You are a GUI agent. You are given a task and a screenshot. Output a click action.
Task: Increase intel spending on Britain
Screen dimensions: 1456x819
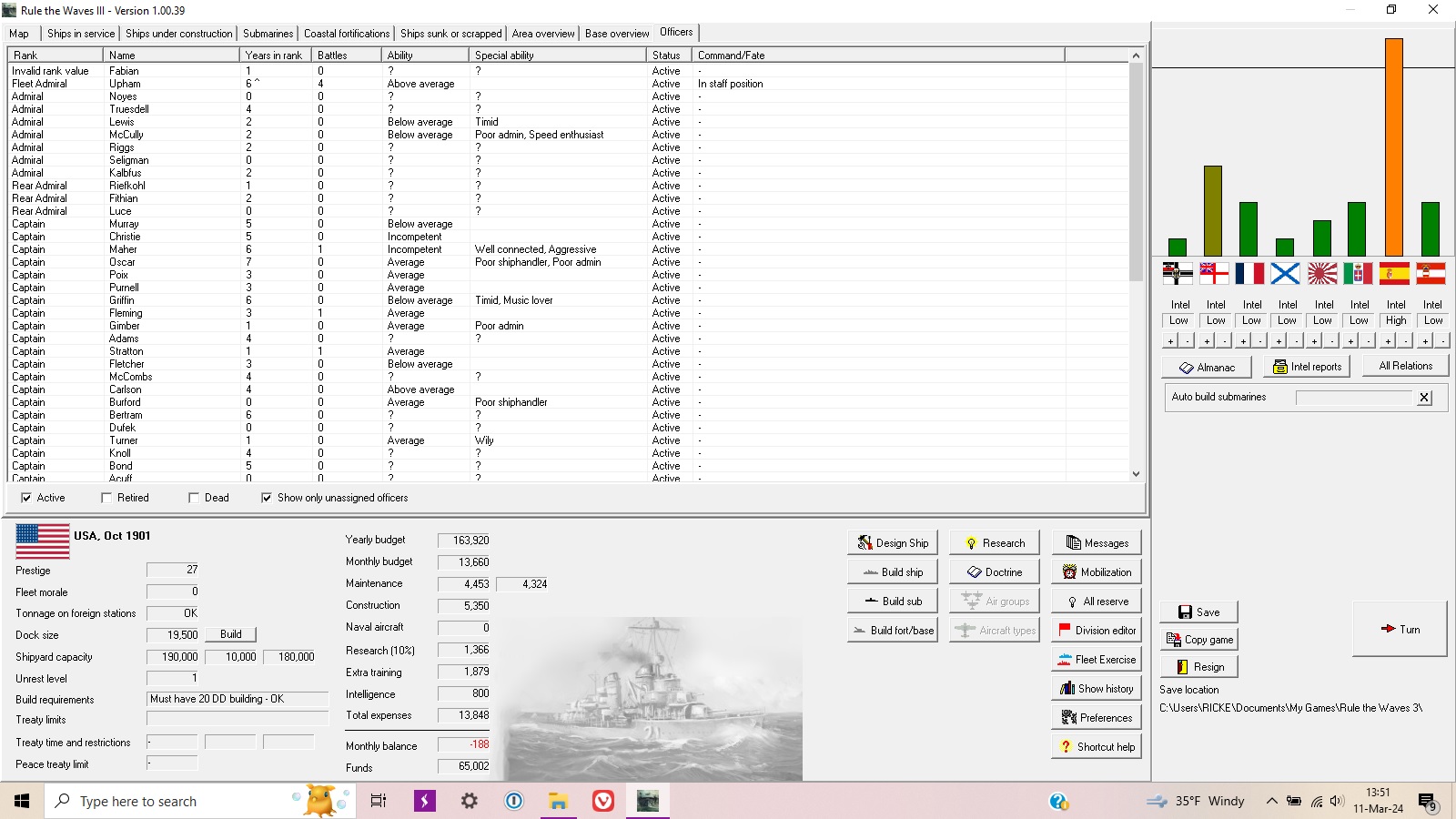tap(1207, 340)
